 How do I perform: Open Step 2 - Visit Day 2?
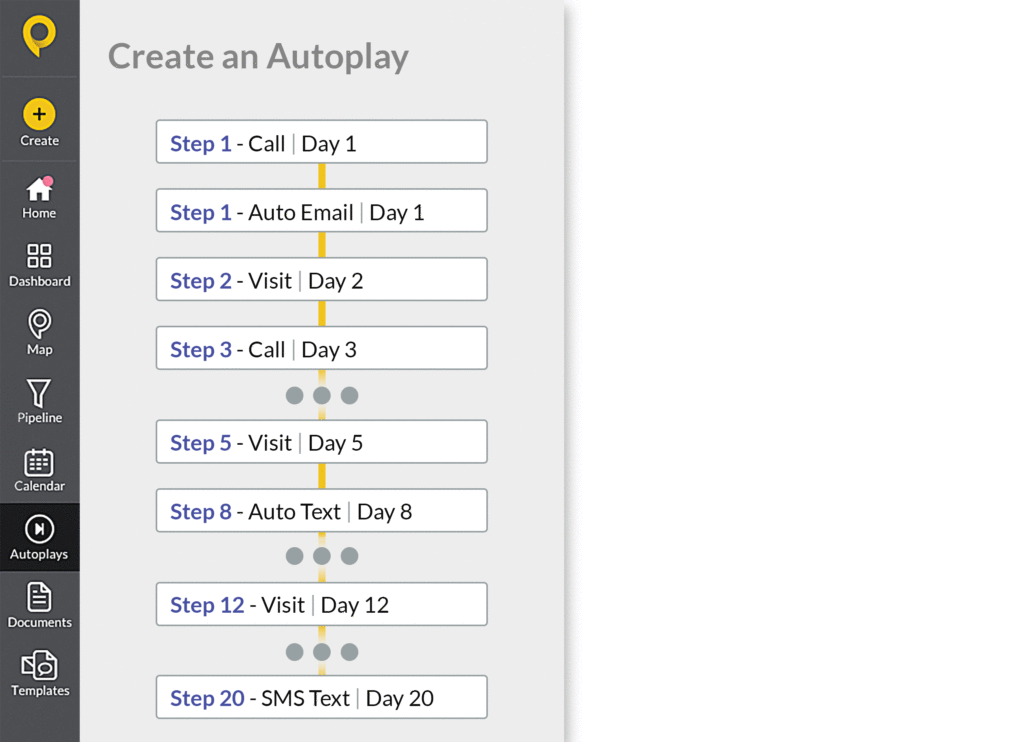coord(321,279)
